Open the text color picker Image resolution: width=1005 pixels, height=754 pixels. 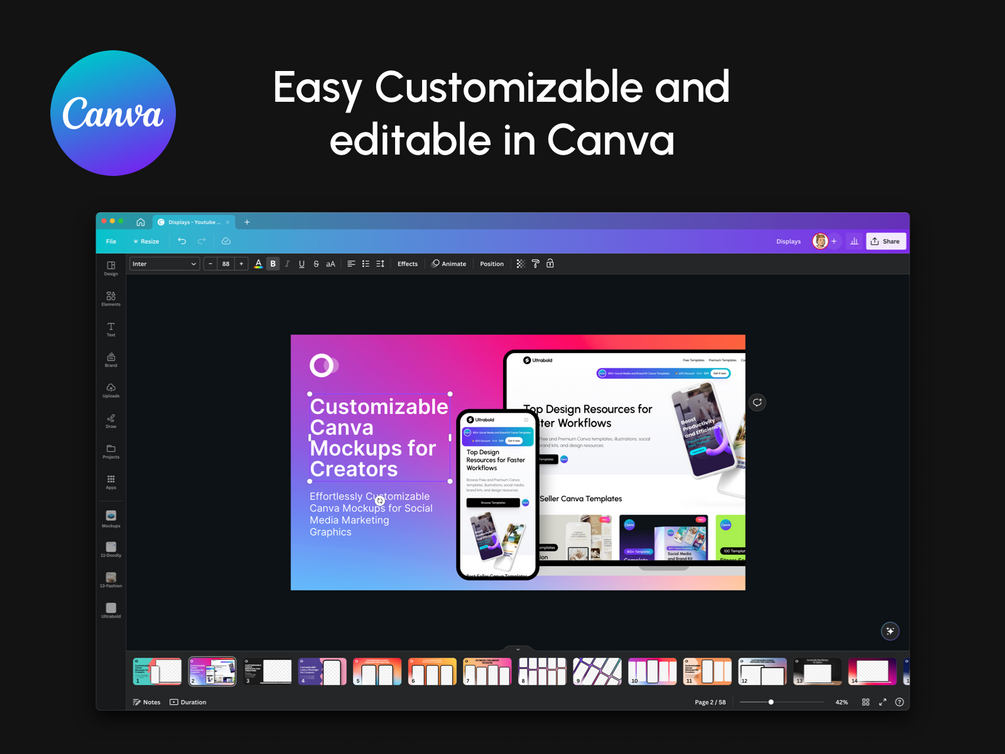[x=258, y=264]
